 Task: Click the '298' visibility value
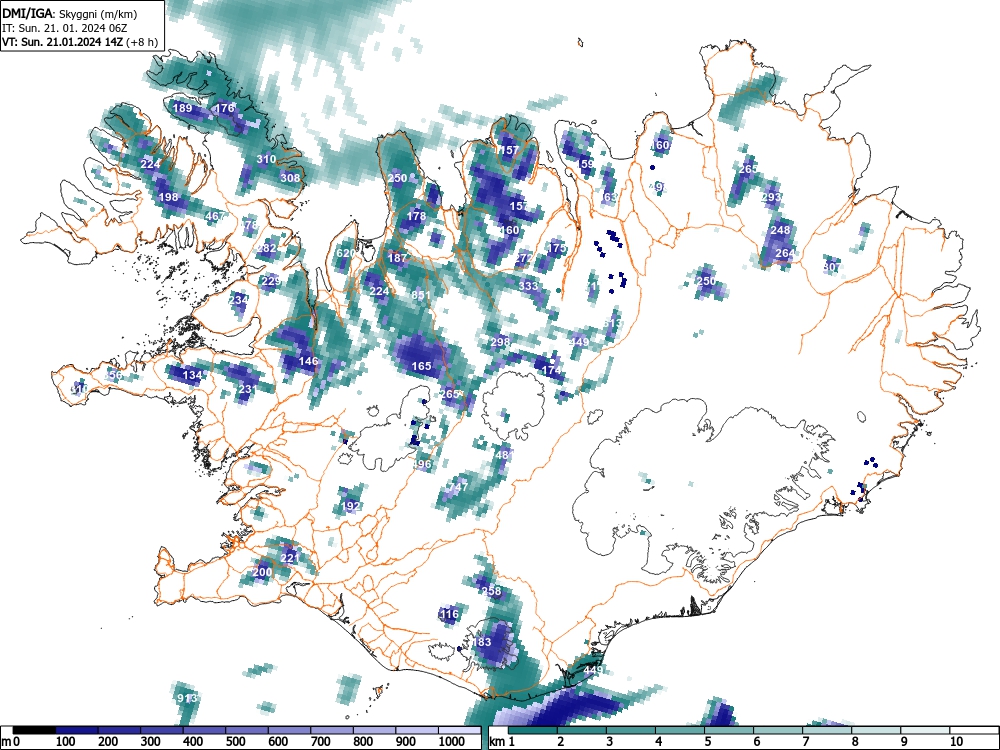tap(501, 342)
